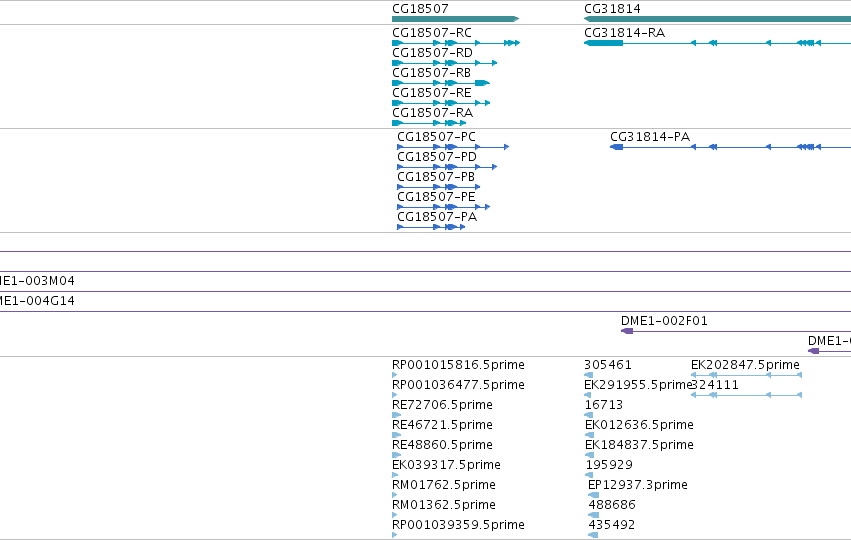
Task: Select the 324111 EST alignment glyph
Action: [746, 395]
